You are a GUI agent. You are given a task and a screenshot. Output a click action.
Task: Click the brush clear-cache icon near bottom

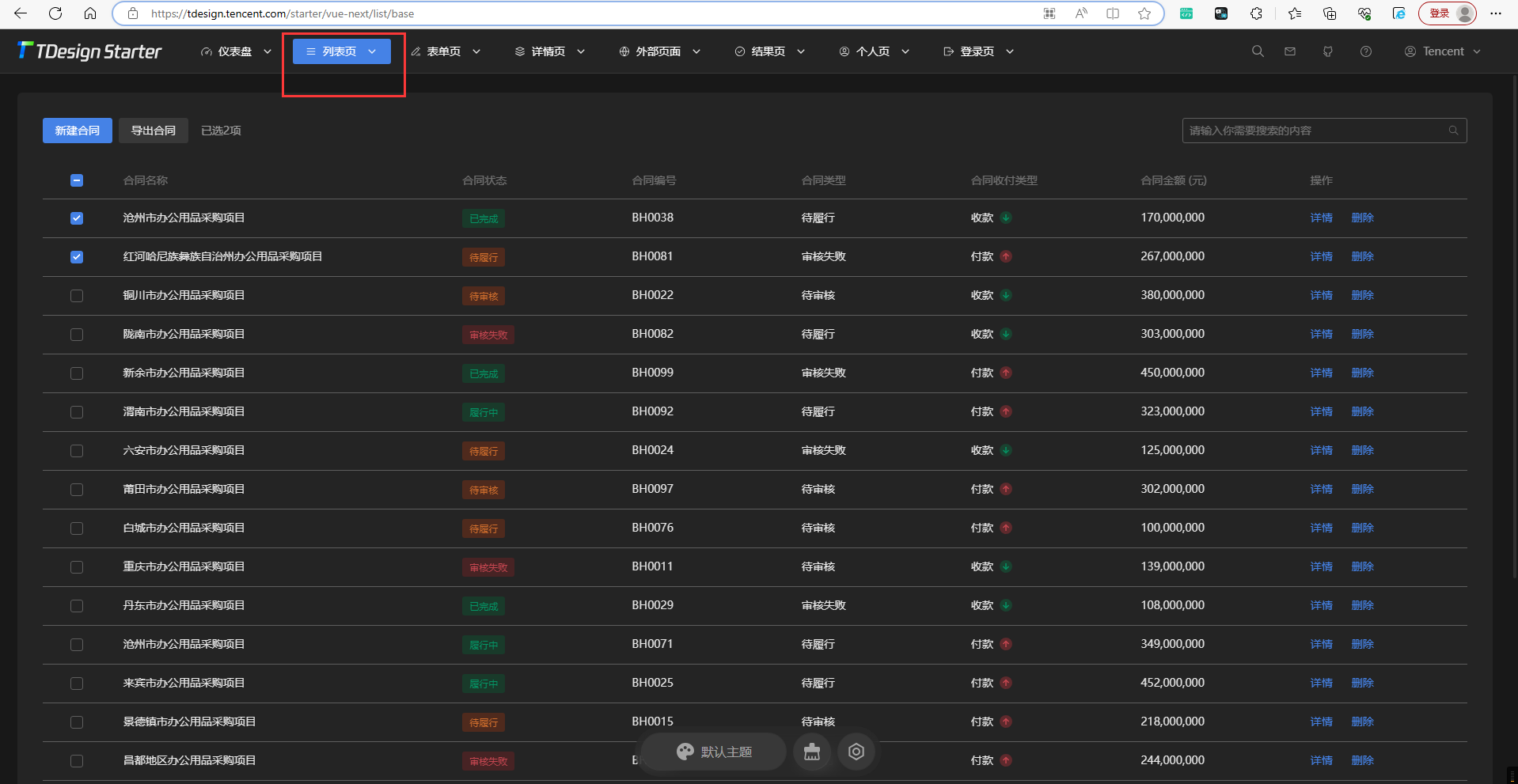[812, 752]
